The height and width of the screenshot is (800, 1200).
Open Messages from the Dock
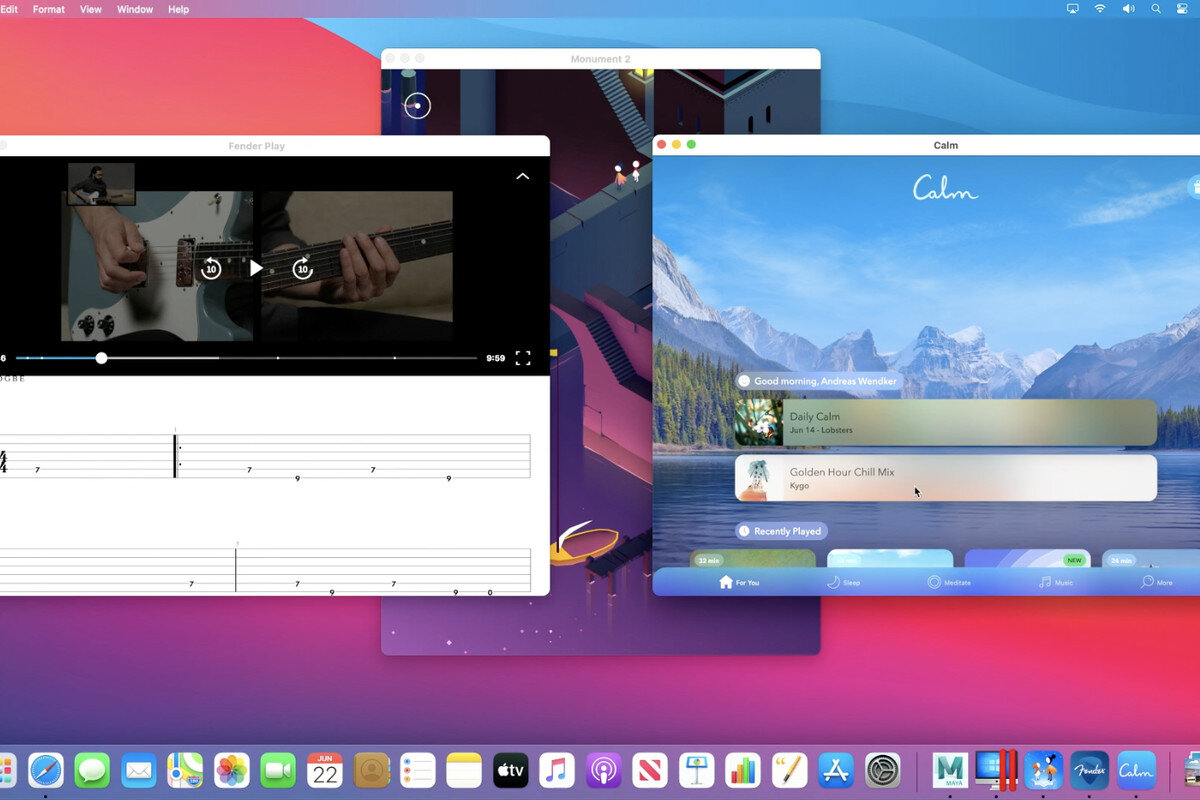(92, 770)
